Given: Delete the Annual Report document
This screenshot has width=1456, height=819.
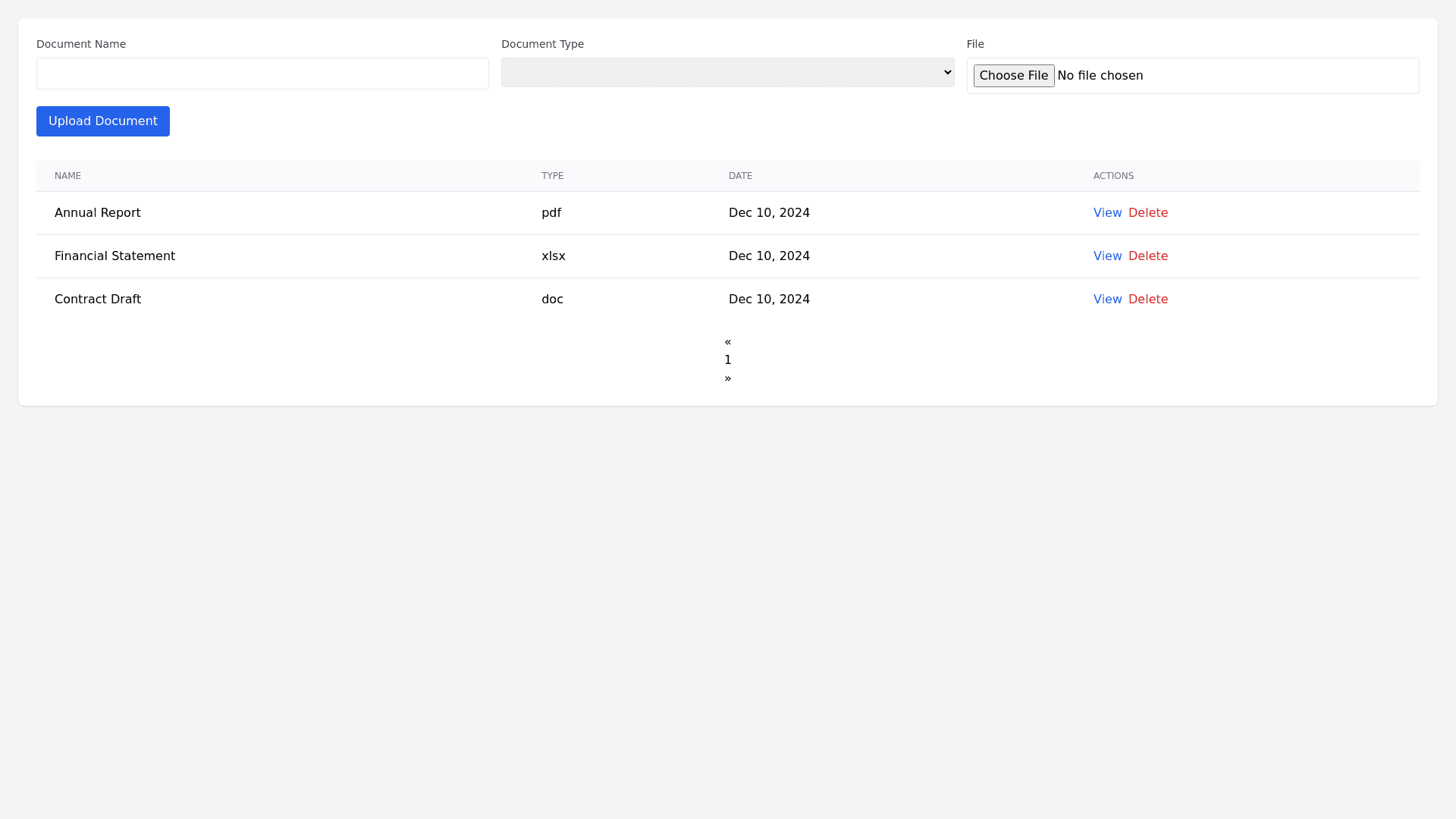Looking at the screenshot, I should pyautogui.click(x=1147, y=213).
